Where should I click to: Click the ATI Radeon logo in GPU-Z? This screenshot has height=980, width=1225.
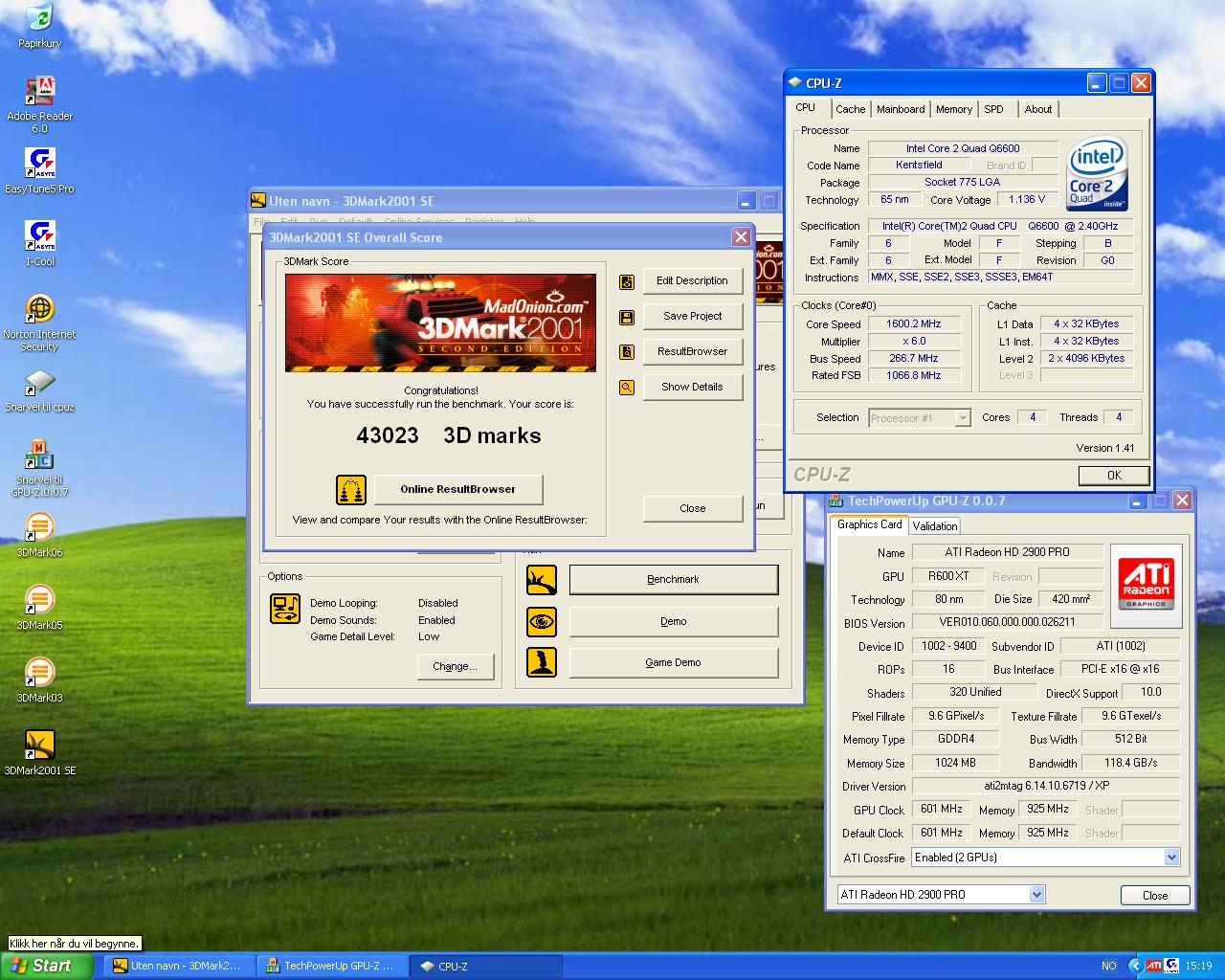[1146, 585]
